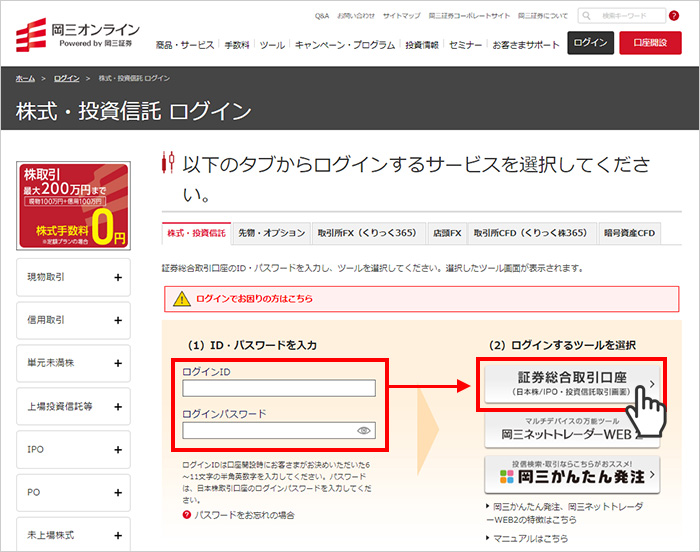Viewport: 700px width, 552px height.
Task: Click Q&A link in top bar
Action: coord(322,16)
